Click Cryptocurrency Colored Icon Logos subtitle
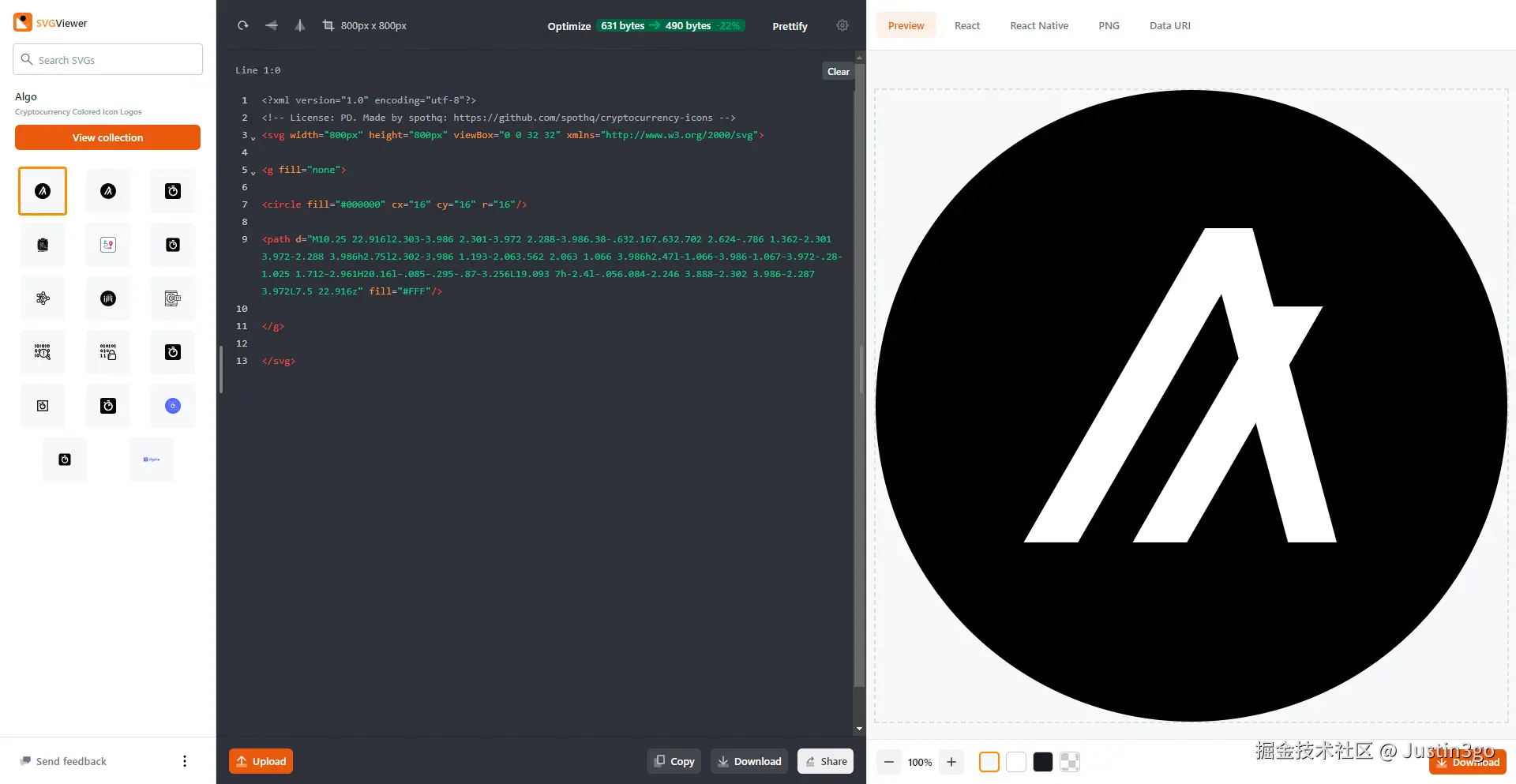The image size is (1516, 784). [x=78, y=112]
